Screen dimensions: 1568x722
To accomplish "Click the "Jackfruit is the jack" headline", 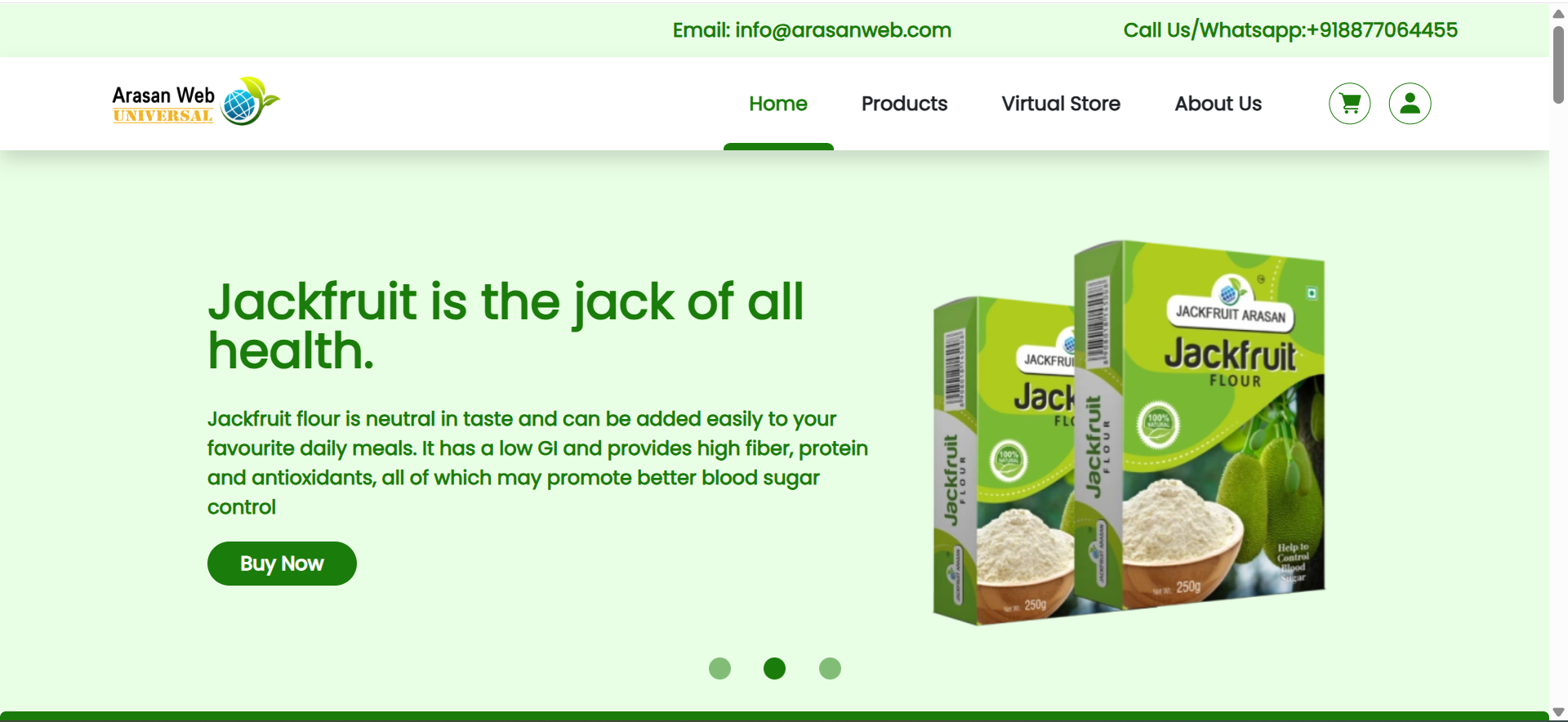I will (506, 326).
